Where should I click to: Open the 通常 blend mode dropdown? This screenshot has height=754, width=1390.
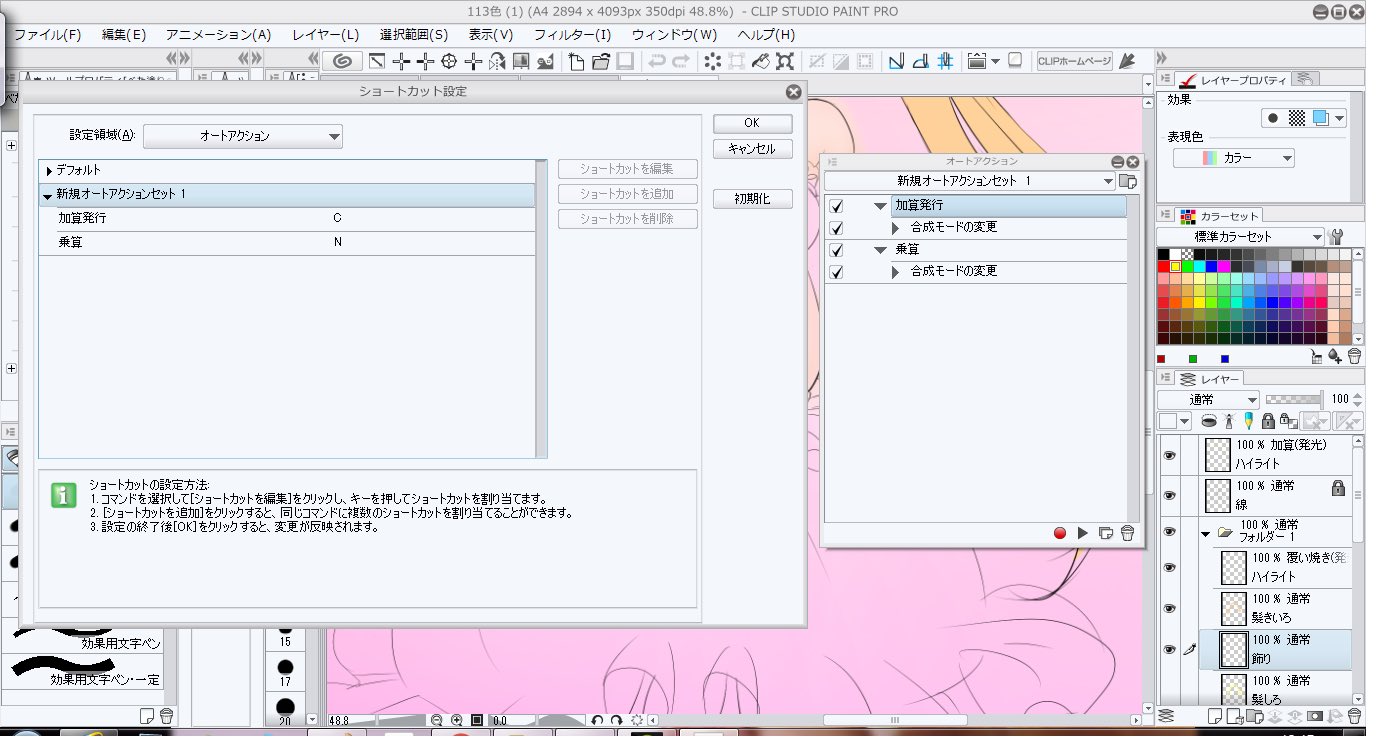pyautogui.click(x=1208, y=399)
